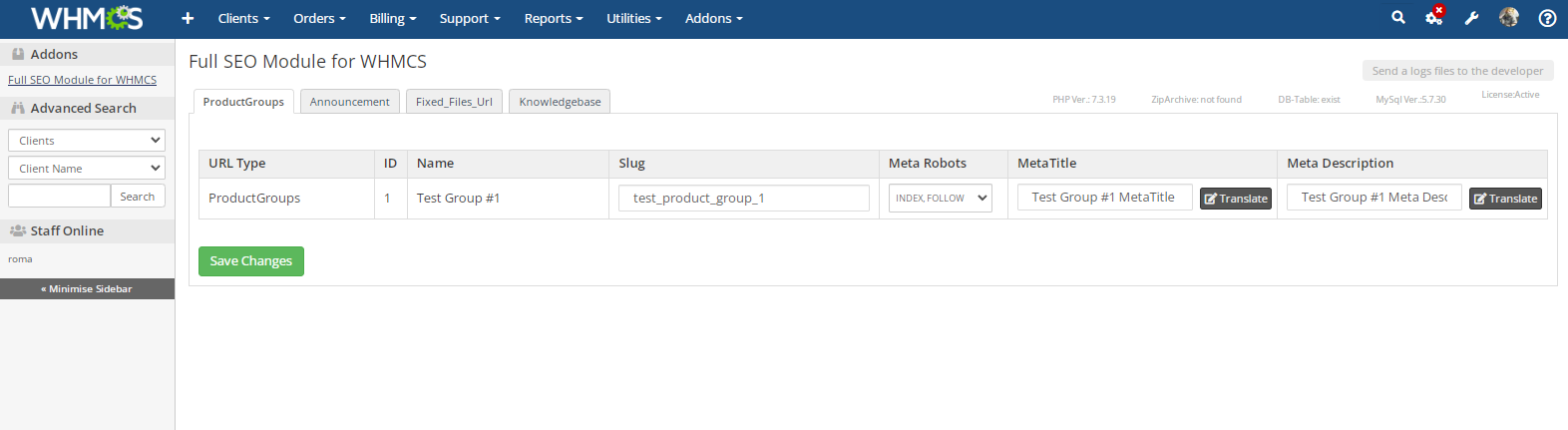Open the Reports menu
This screenshot has width=1568, height=430.
pyautogui.click(x=554, y=18)
